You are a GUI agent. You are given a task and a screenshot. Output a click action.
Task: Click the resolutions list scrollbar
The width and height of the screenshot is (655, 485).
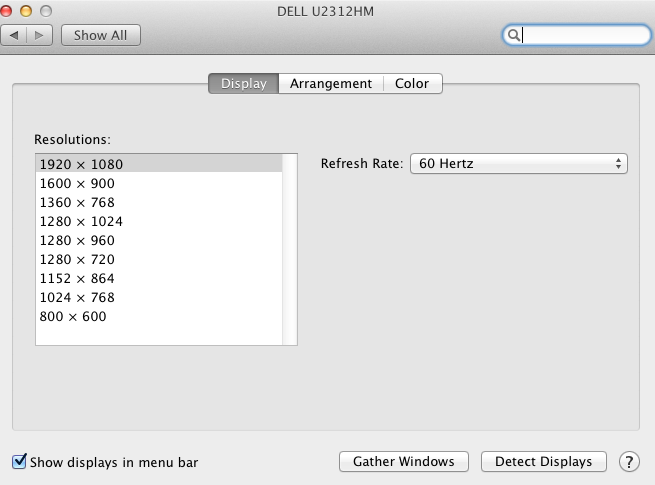tap(290, 249)
